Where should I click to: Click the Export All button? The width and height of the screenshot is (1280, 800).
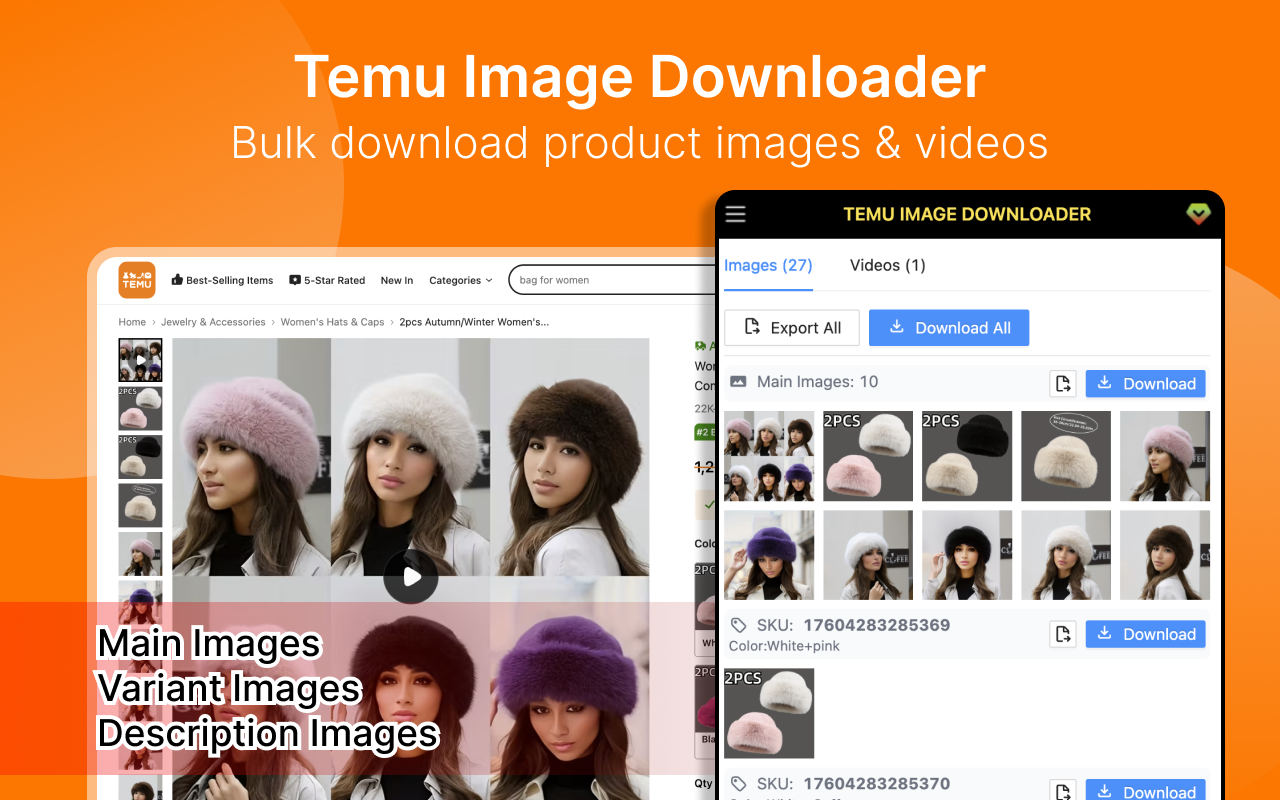tap(792, 328)
